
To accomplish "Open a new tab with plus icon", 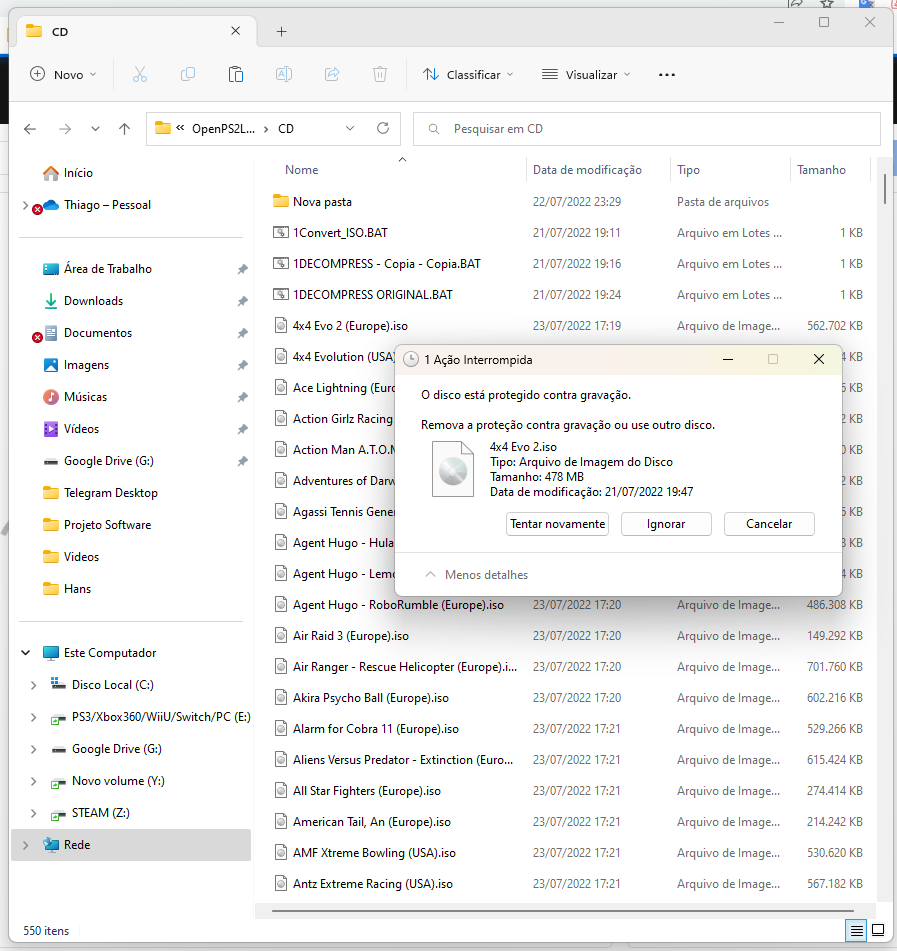I will click(x=281, y=32).
